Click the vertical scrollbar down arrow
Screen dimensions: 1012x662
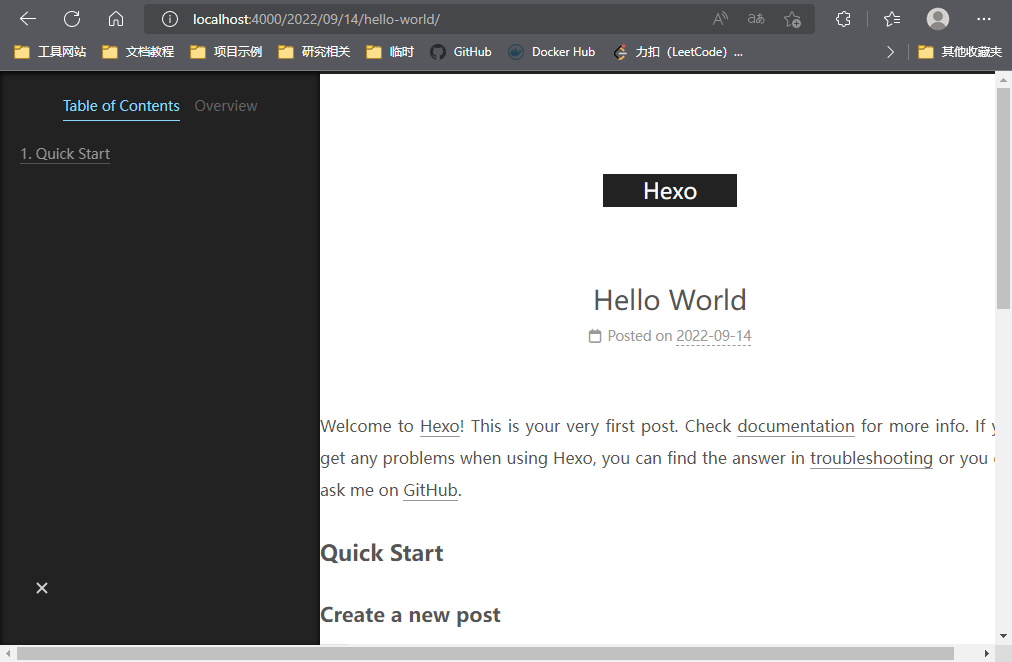(x=1003, y=635)
